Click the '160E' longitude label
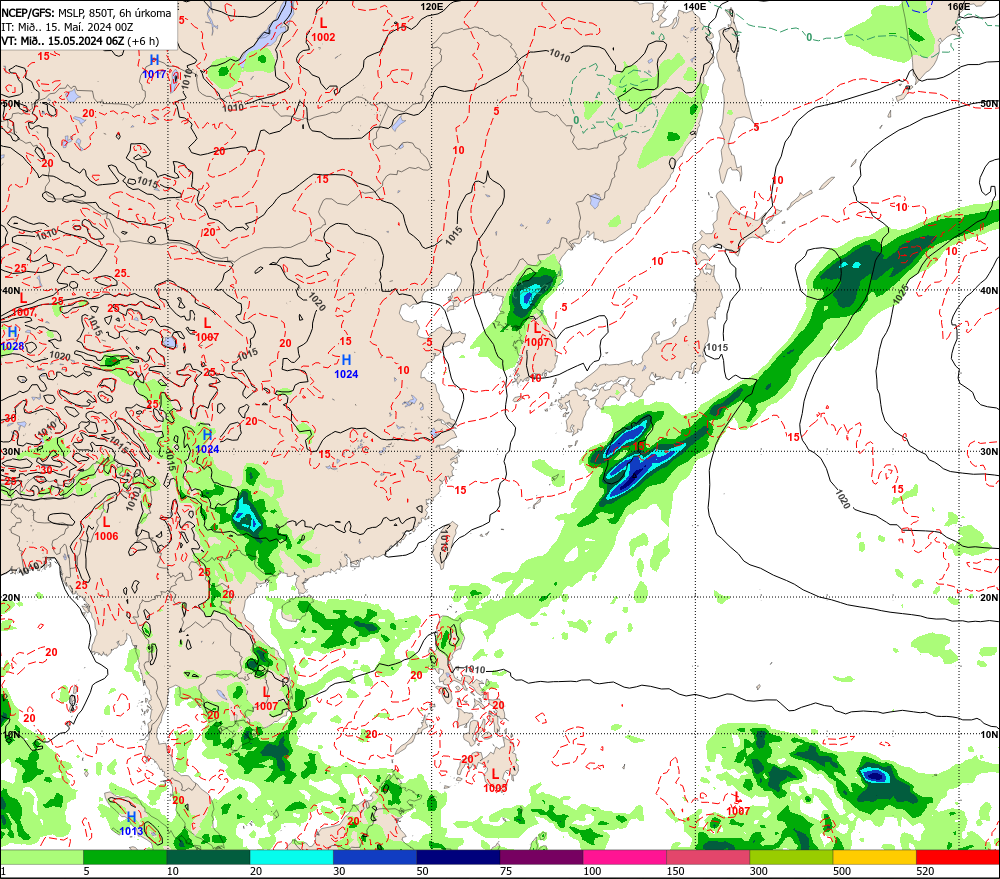This screenshot has height=879, width=1000. pos(959,6)
